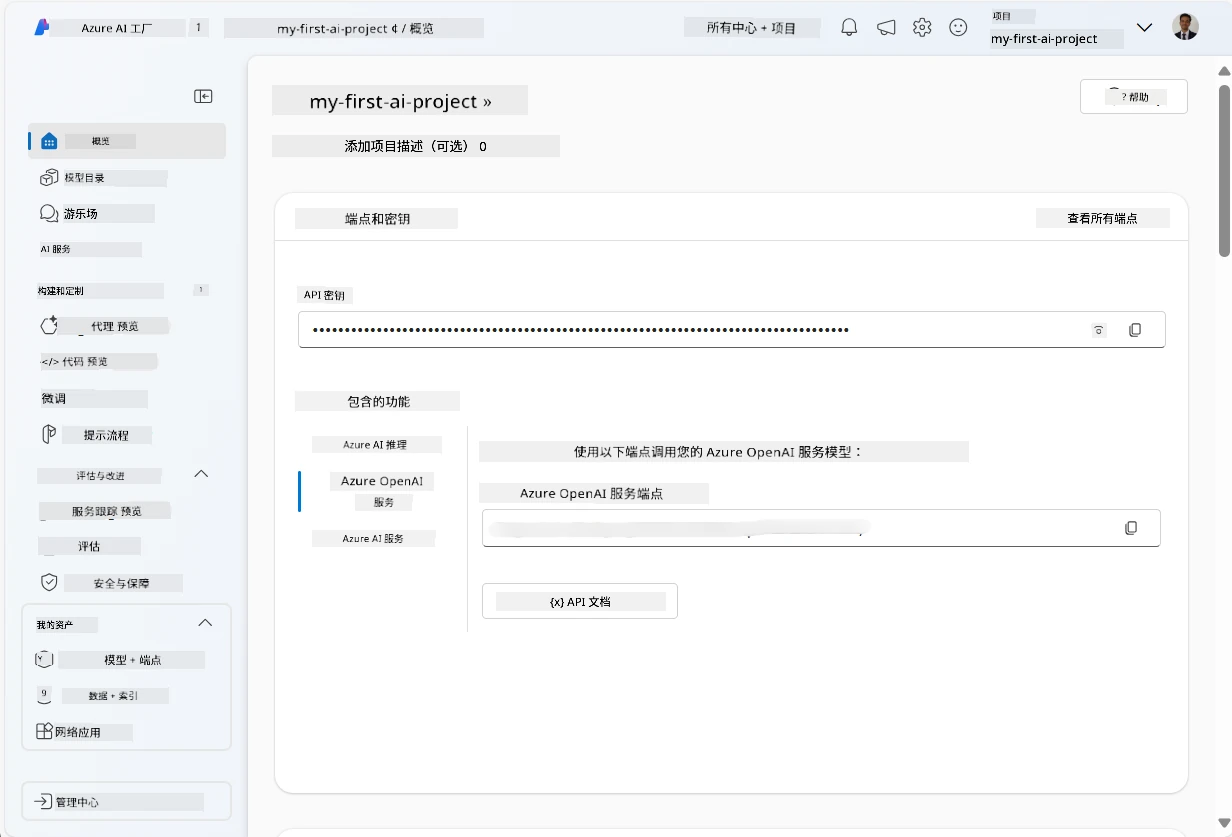Collapse the 评估与改进 section
Viewport: 1232px width, 837px height.
point(201,474)
